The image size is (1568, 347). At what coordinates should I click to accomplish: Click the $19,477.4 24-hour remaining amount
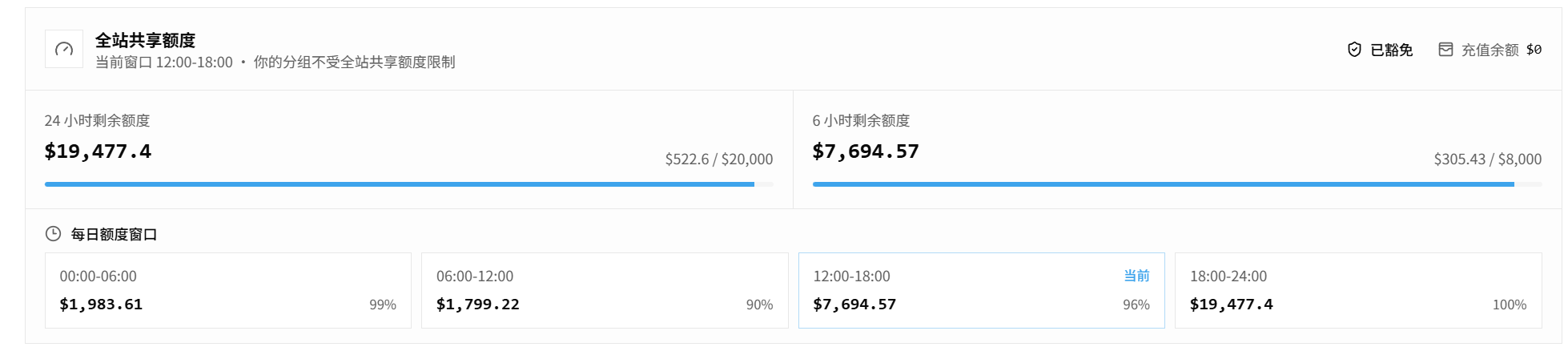pyautogui.click(x=98, y=151)
